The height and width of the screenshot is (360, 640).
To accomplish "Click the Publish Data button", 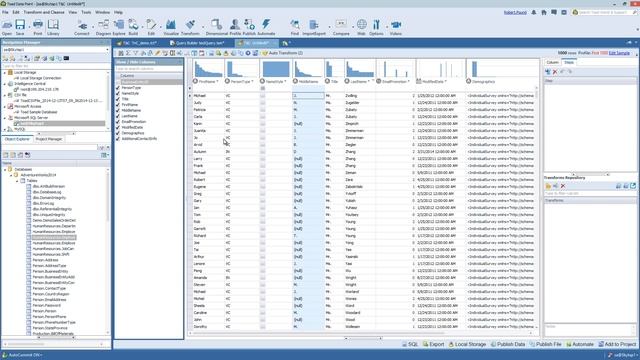I will coord(508,344).
